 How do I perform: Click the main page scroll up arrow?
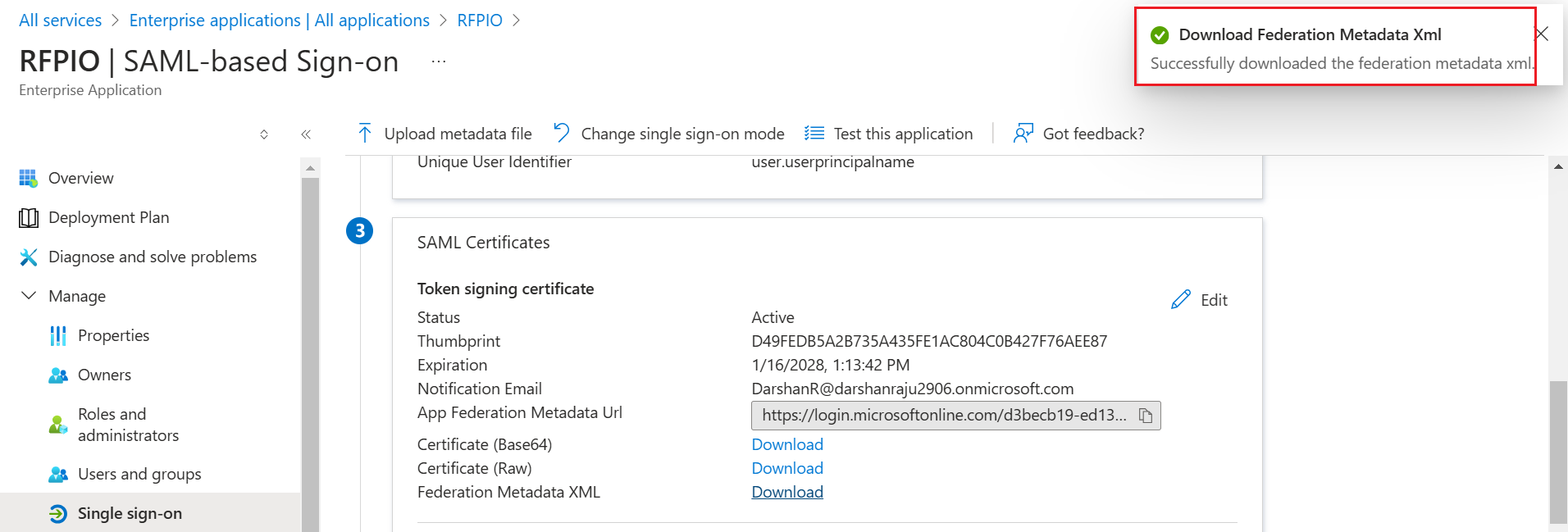(1558, 166)
